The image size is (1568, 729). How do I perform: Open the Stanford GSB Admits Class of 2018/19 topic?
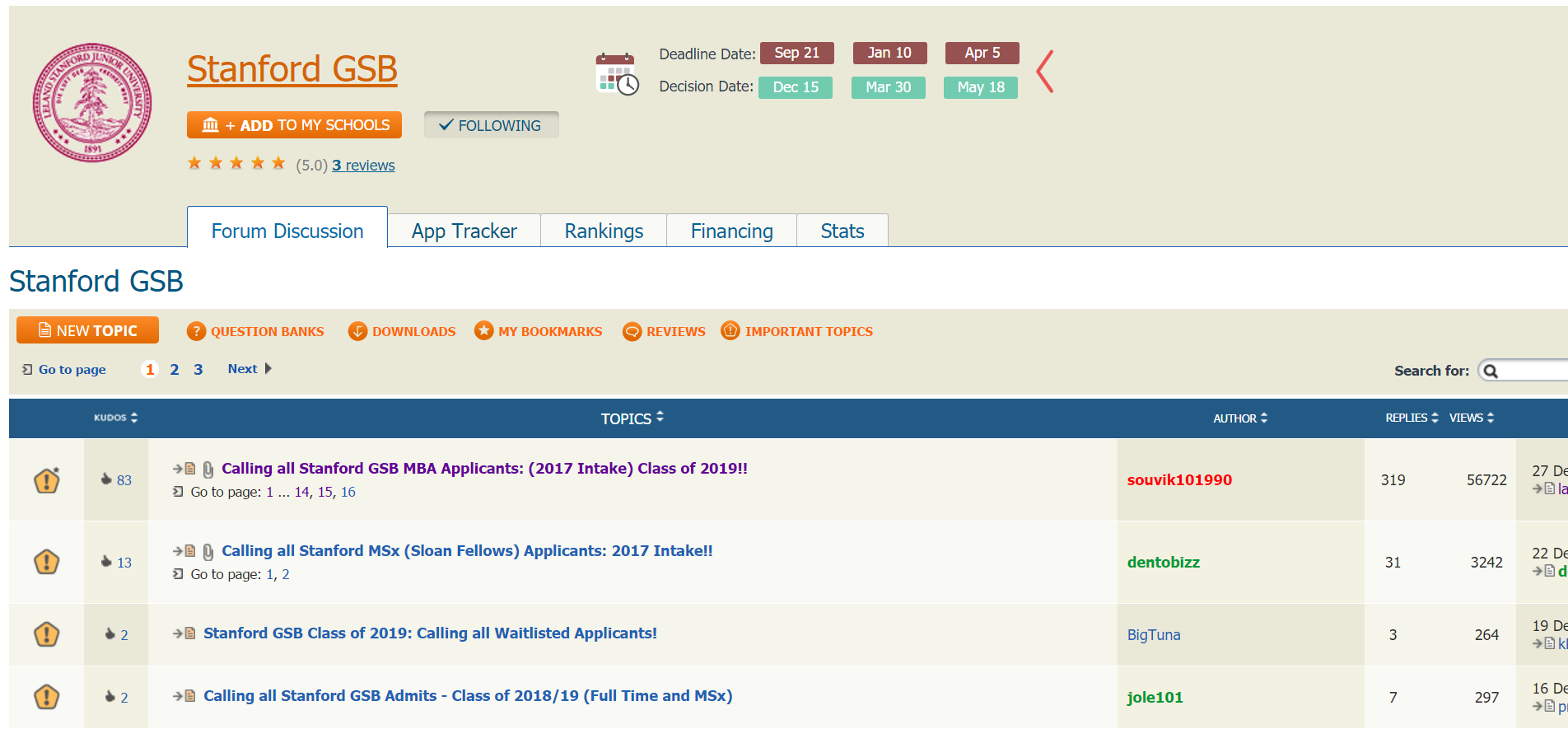tap(468, 695)
